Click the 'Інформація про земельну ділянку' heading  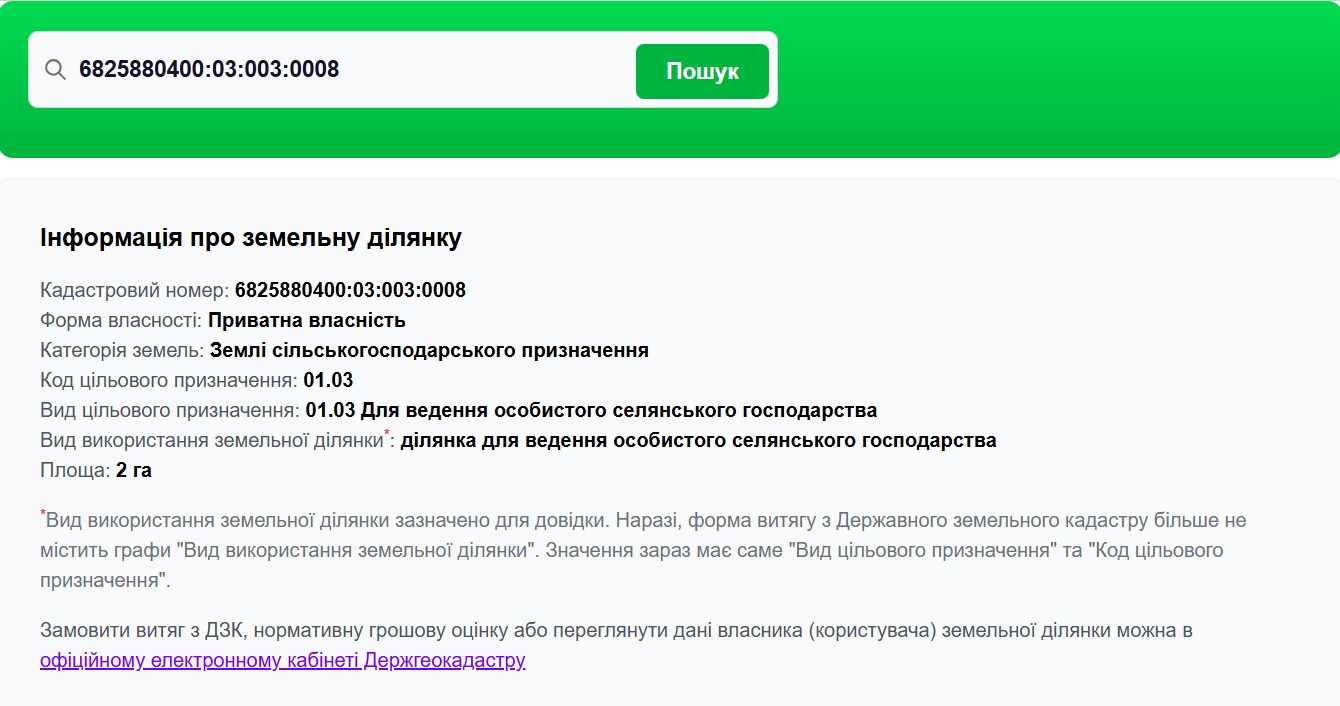[x=250, y=238]
